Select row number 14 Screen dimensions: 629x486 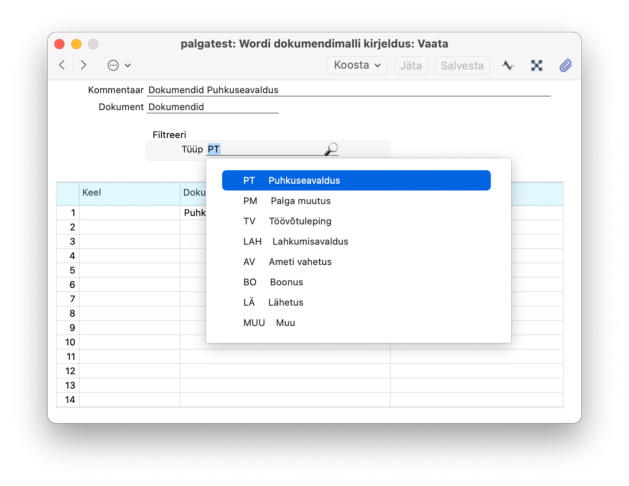point(69,400)
